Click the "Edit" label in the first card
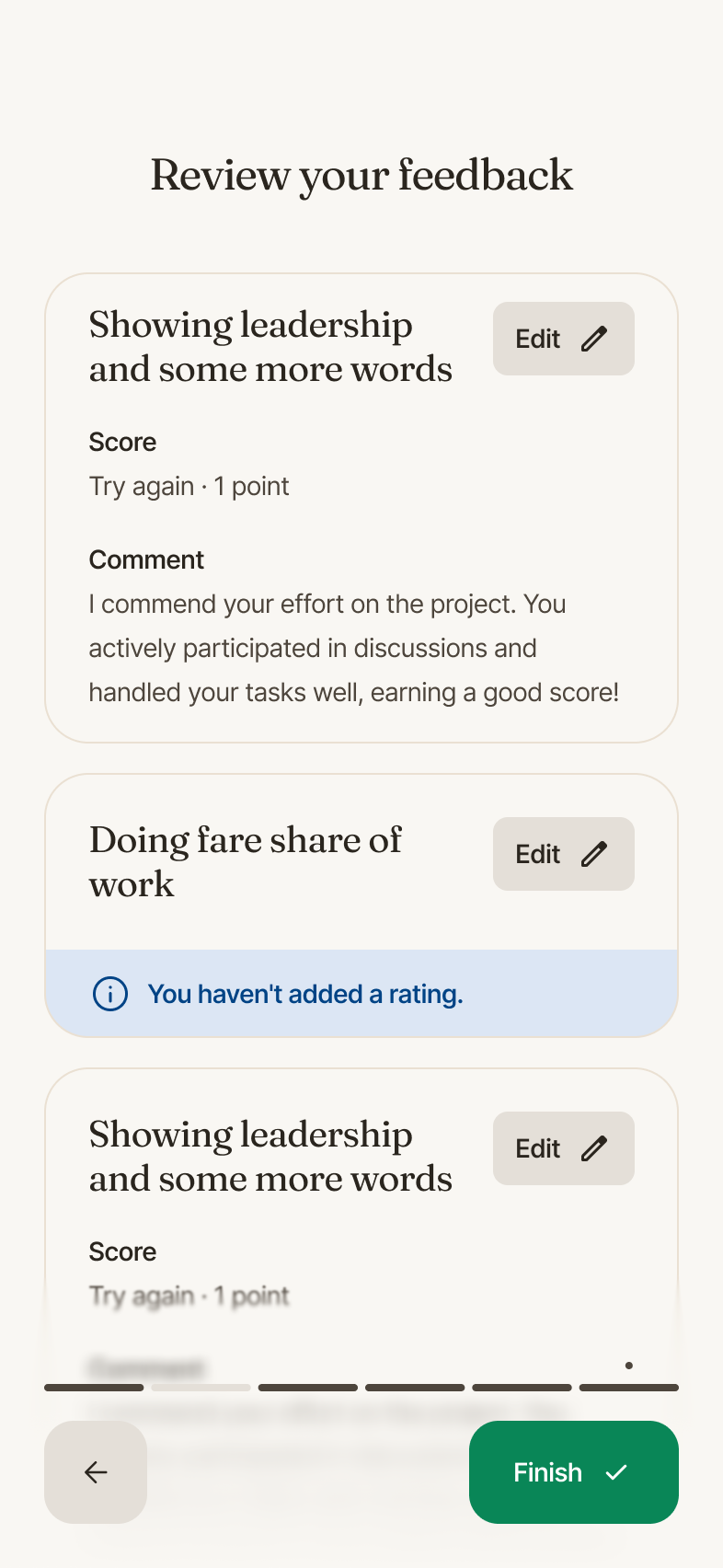This screenshot has width=723, height=1568. pos(538,339)
